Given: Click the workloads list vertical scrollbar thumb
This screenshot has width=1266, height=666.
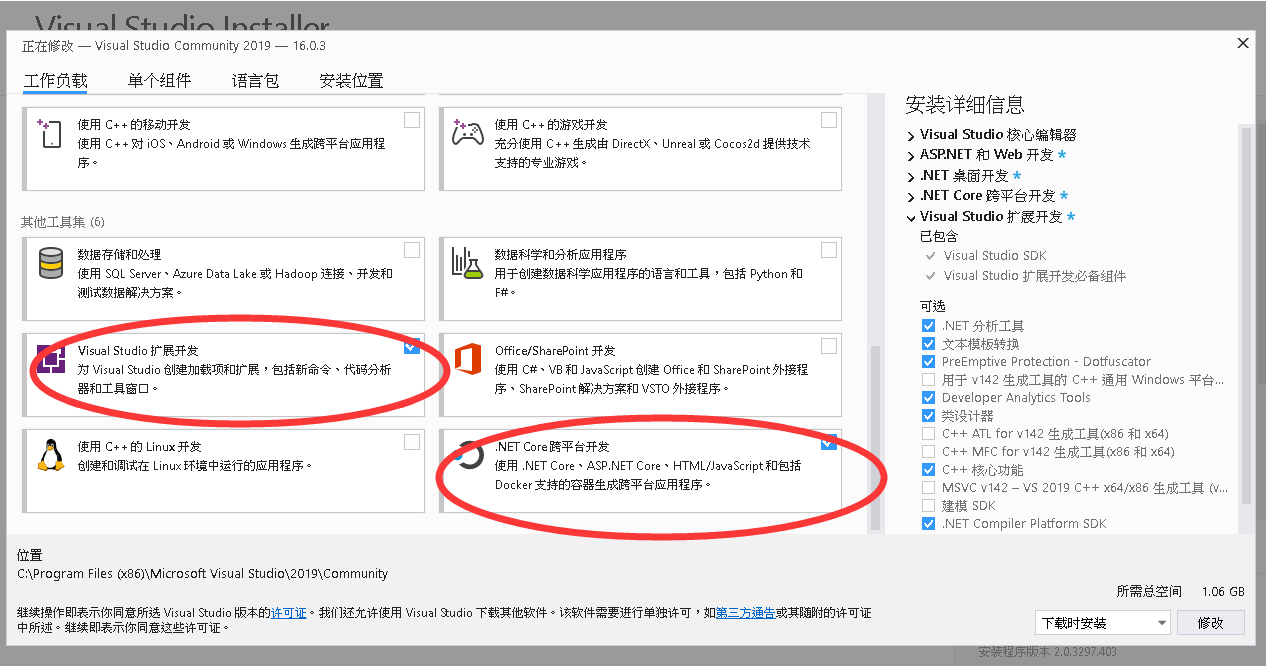Looking at the screenshot, I should tap(876, 438).
